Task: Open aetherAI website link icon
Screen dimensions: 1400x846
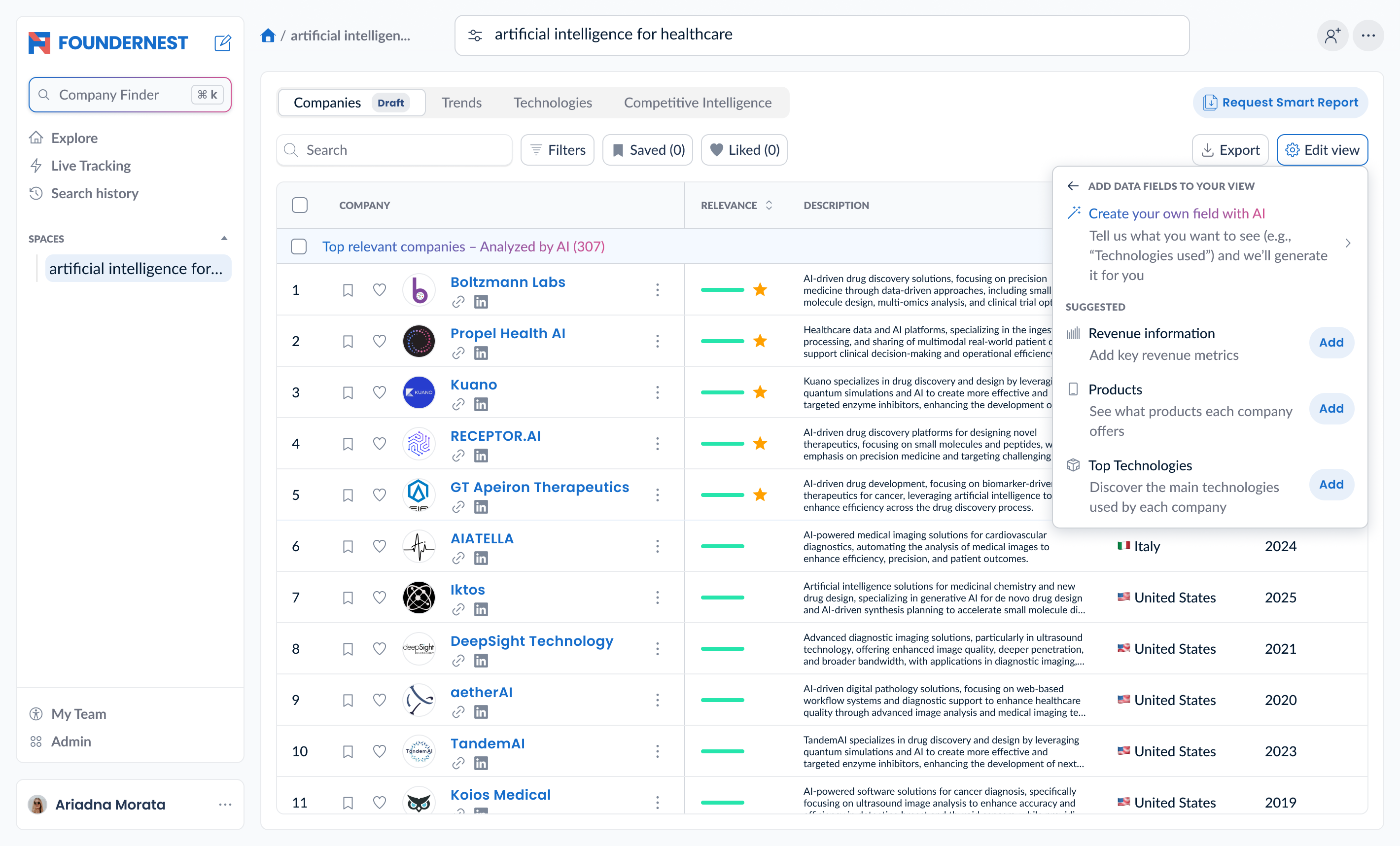Action: click(458, 712)
